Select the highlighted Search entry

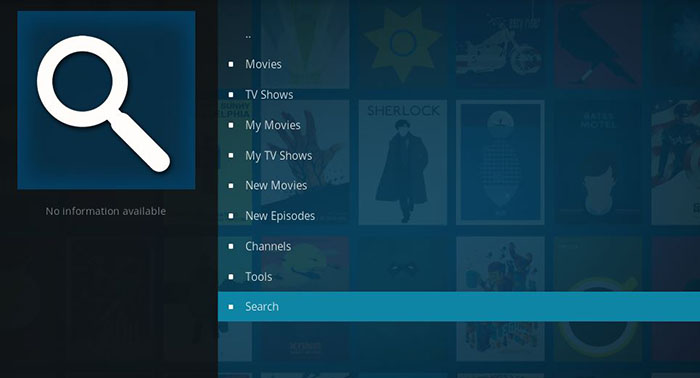pyautogui.click(x=459, y=307)
